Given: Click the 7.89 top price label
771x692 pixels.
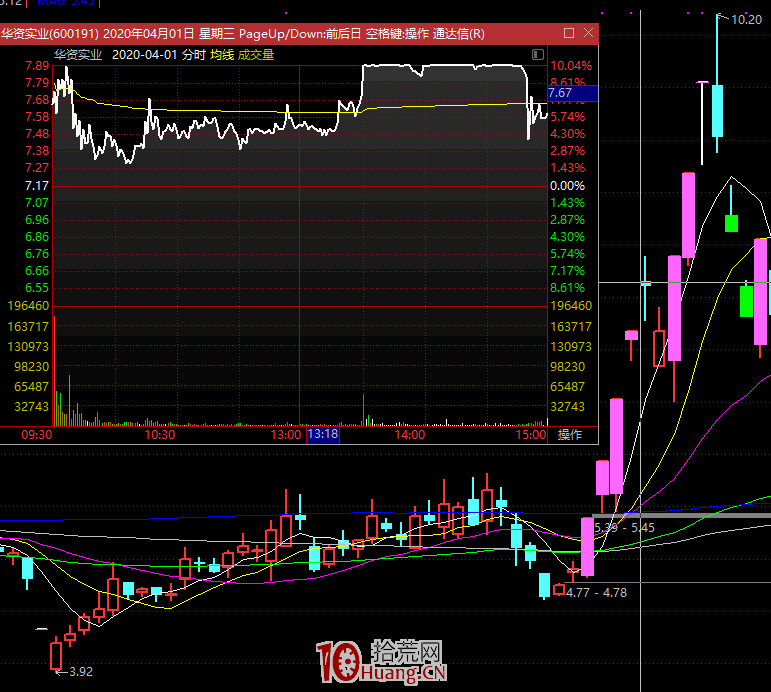Looking at the screenshot, I should coord(37,66).
